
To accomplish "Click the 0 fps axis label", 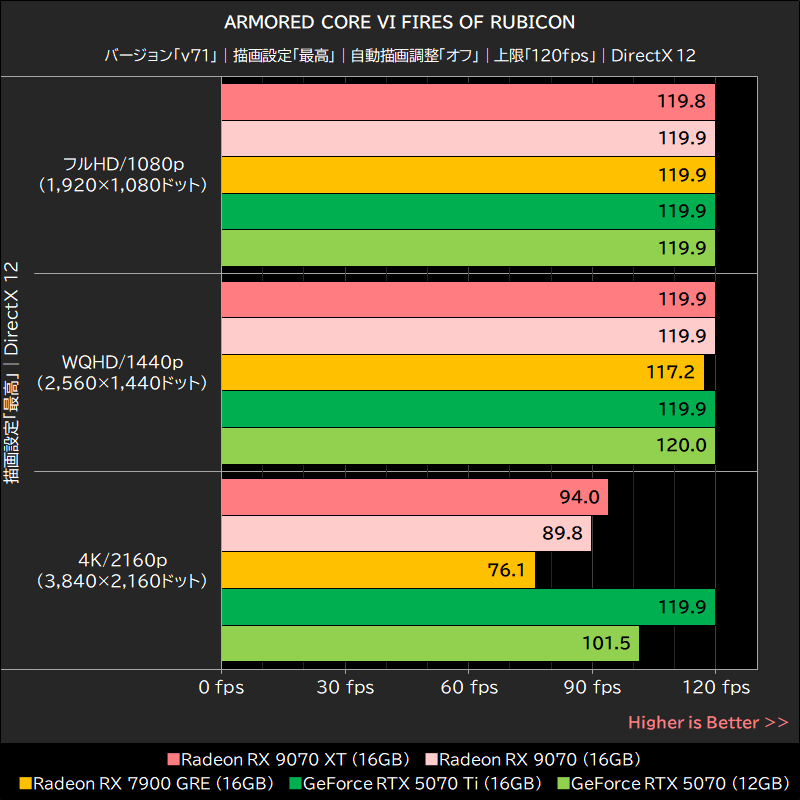I will (x=221, y=687).
